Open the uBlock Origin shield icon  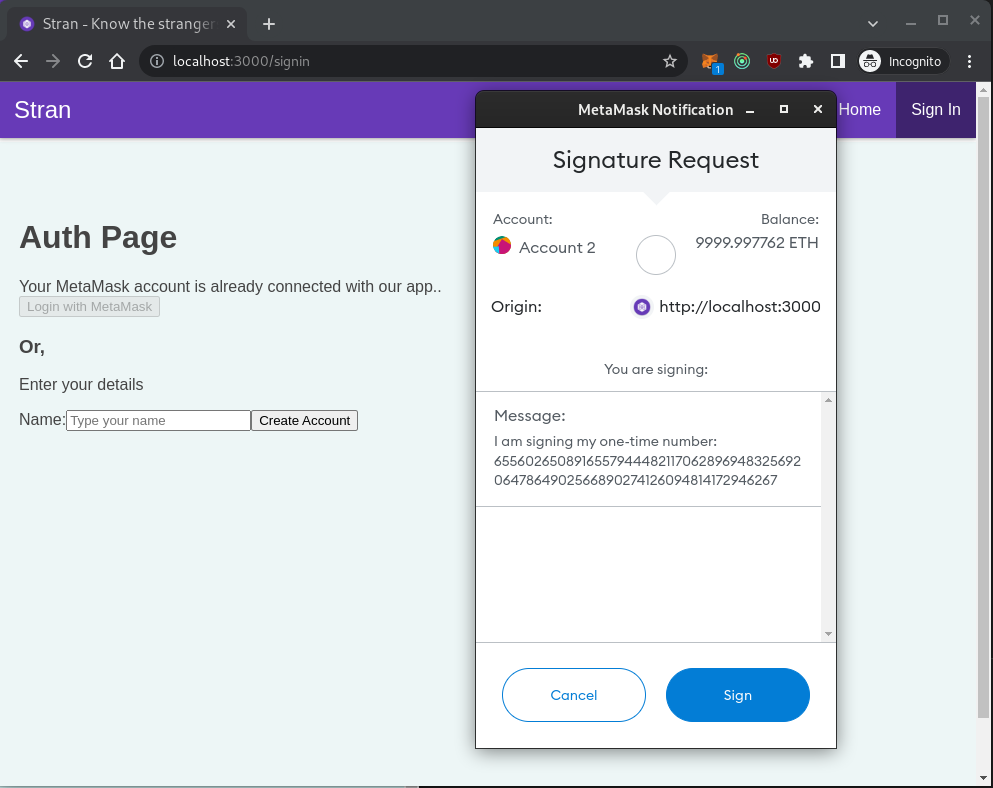coord(774,61)
